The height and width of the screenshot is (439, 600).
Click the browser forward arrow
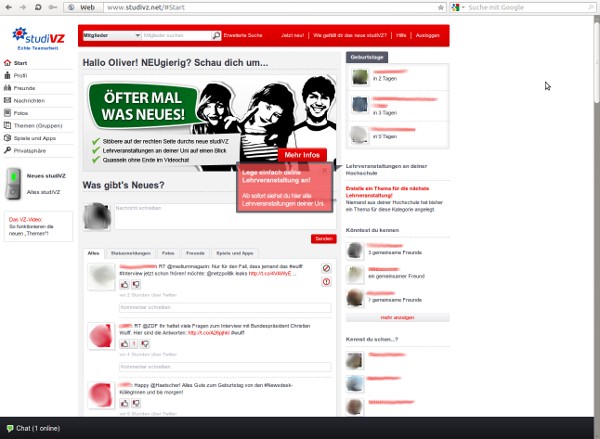(x=23, y=7)
